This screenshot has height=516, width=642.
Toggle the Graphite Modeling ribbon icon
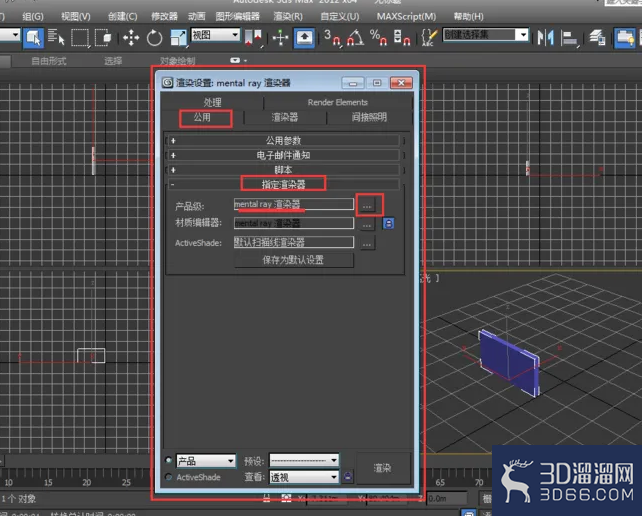coord(624,38)
